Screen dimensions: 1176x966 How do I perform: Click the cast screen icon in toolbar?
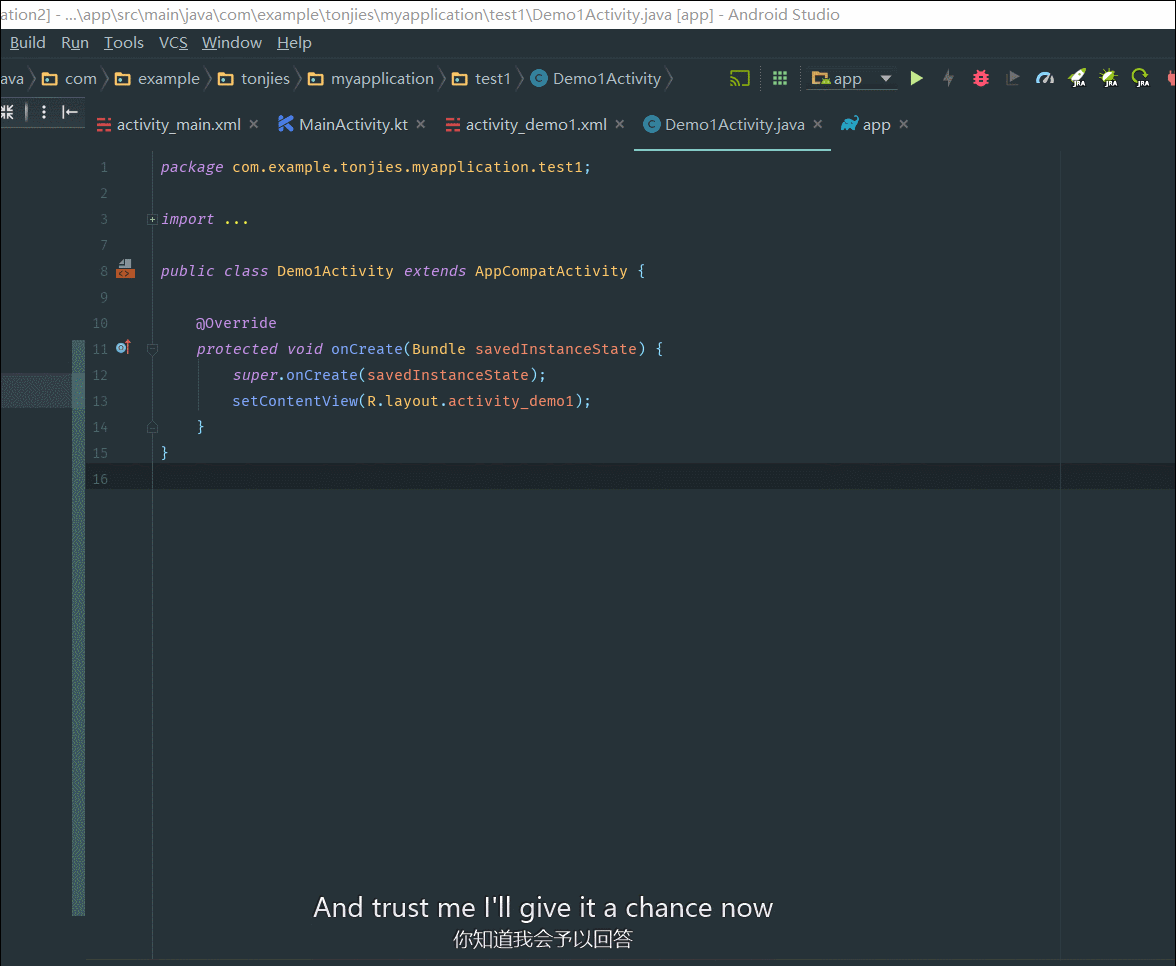point(740,78)
